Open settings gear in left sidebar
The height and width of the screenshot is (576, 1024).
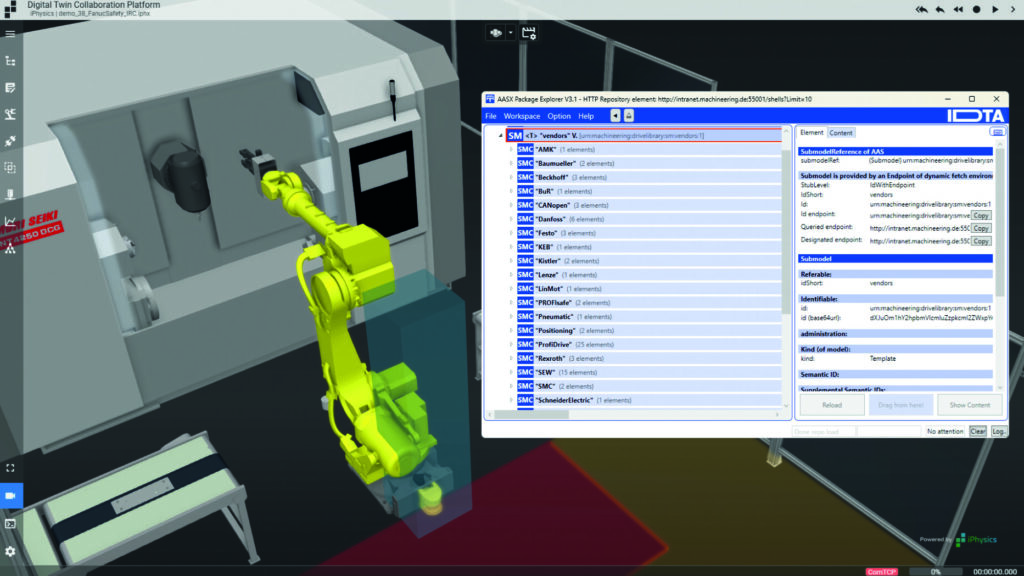[10, 551]
